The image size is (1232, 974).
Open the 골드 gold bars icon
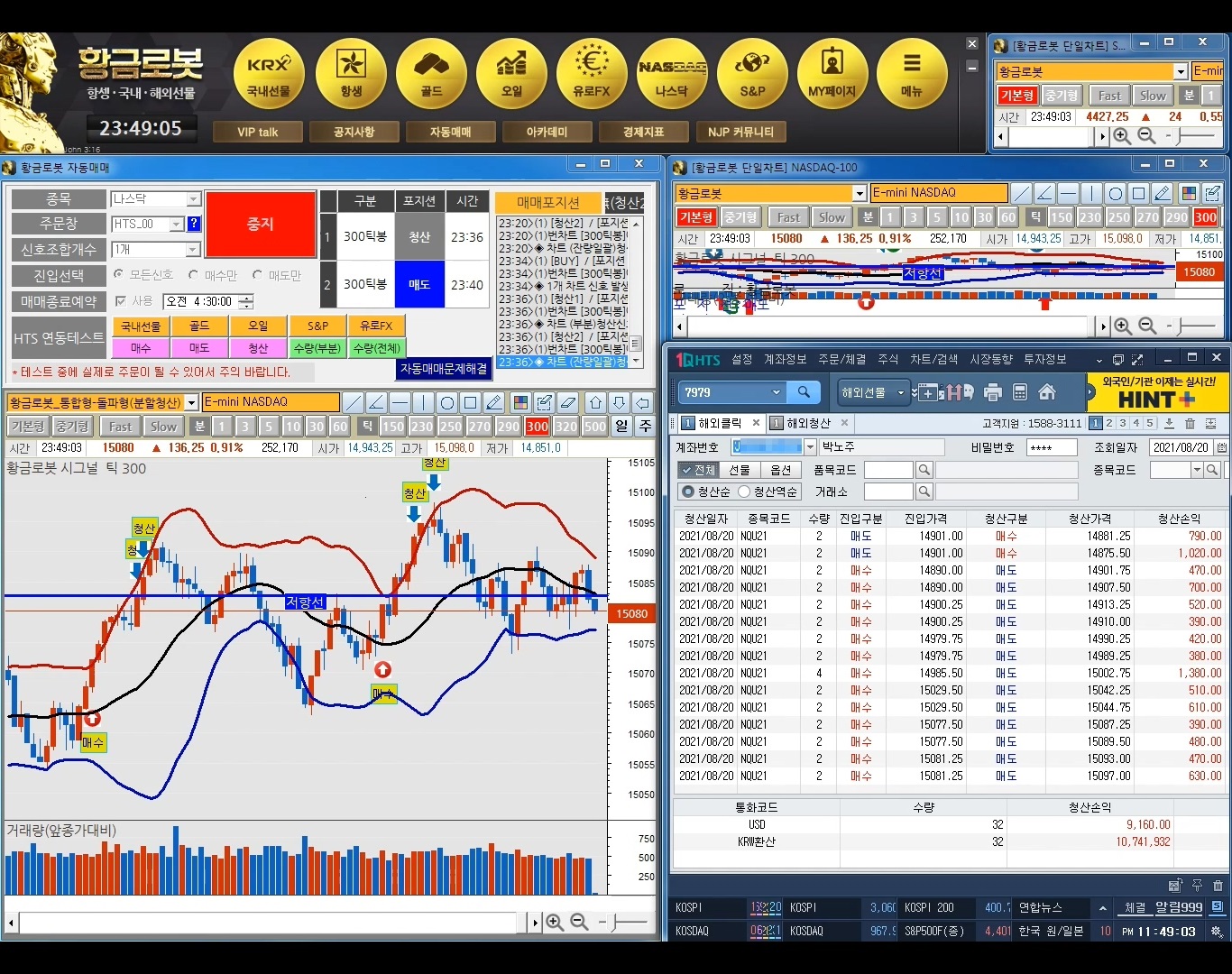point(431,75)
